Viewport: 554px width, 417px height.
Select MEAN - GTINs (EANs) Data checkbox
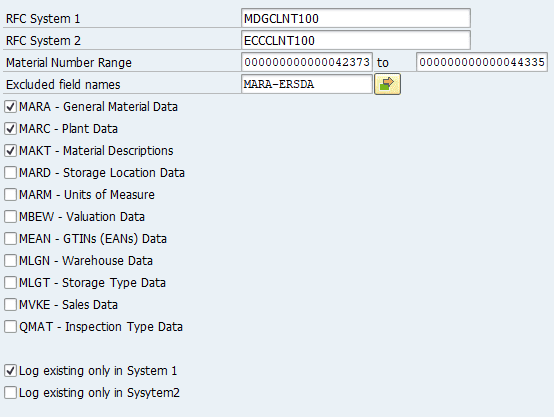click(11, 239)
